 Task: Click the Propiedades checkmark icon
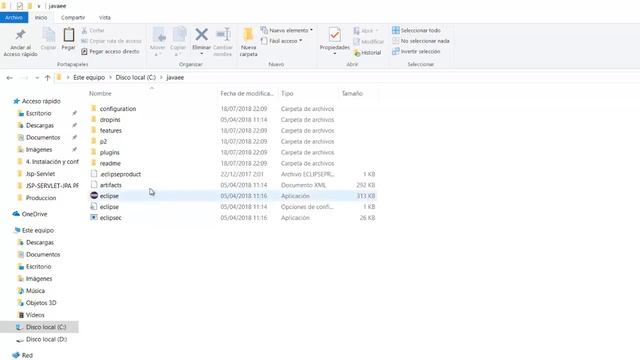[x=335, y=35]
